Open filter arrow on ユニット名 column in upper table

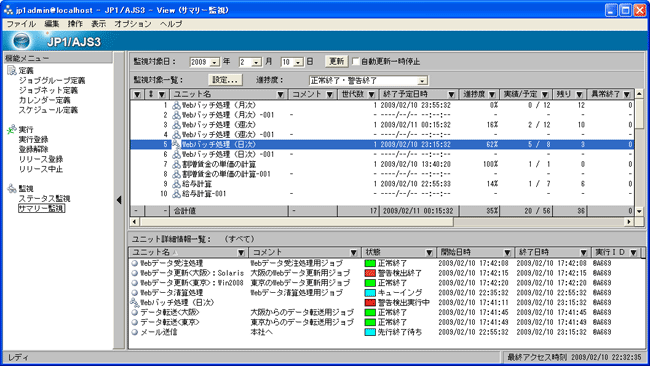click(x=280, y=95)
